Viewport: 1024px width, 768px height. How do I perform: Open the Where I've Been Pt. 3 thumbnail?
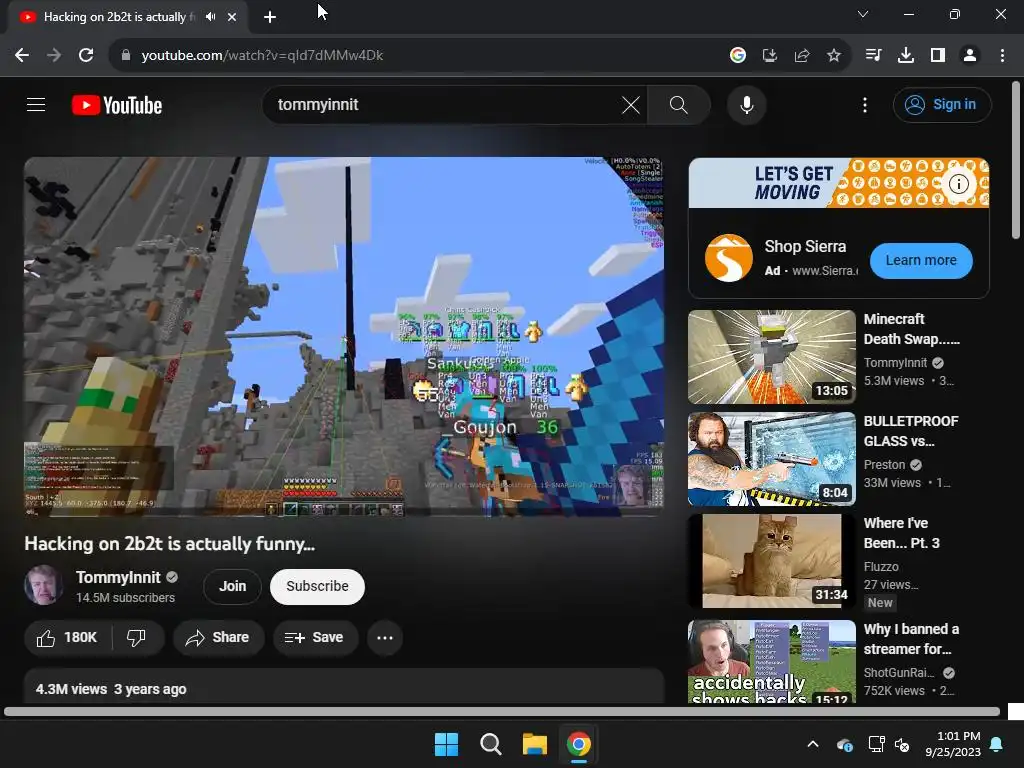click(771, 560)
